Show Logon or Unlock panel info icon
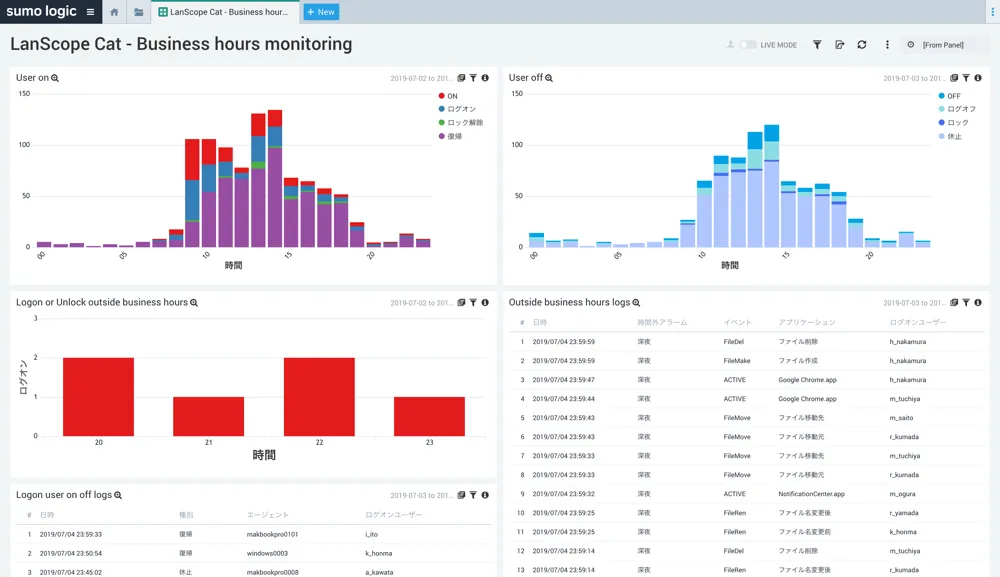Viewport: 1000px width, 577px height. coord(485,303)
